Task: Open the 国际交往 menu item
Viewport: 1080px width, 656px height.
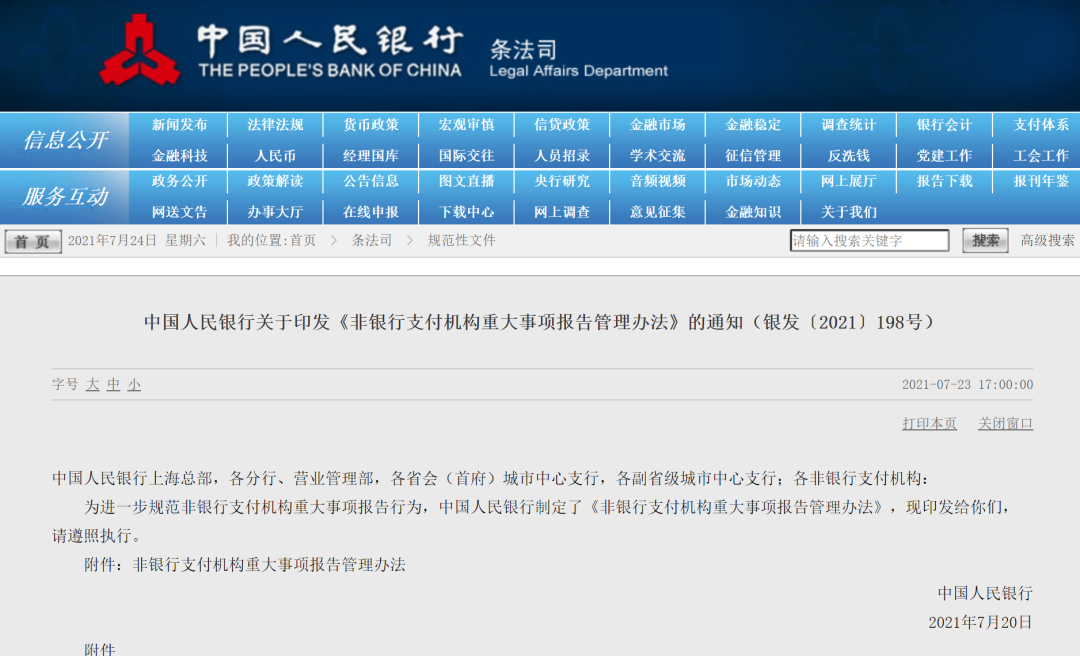Action: (466, 156)
